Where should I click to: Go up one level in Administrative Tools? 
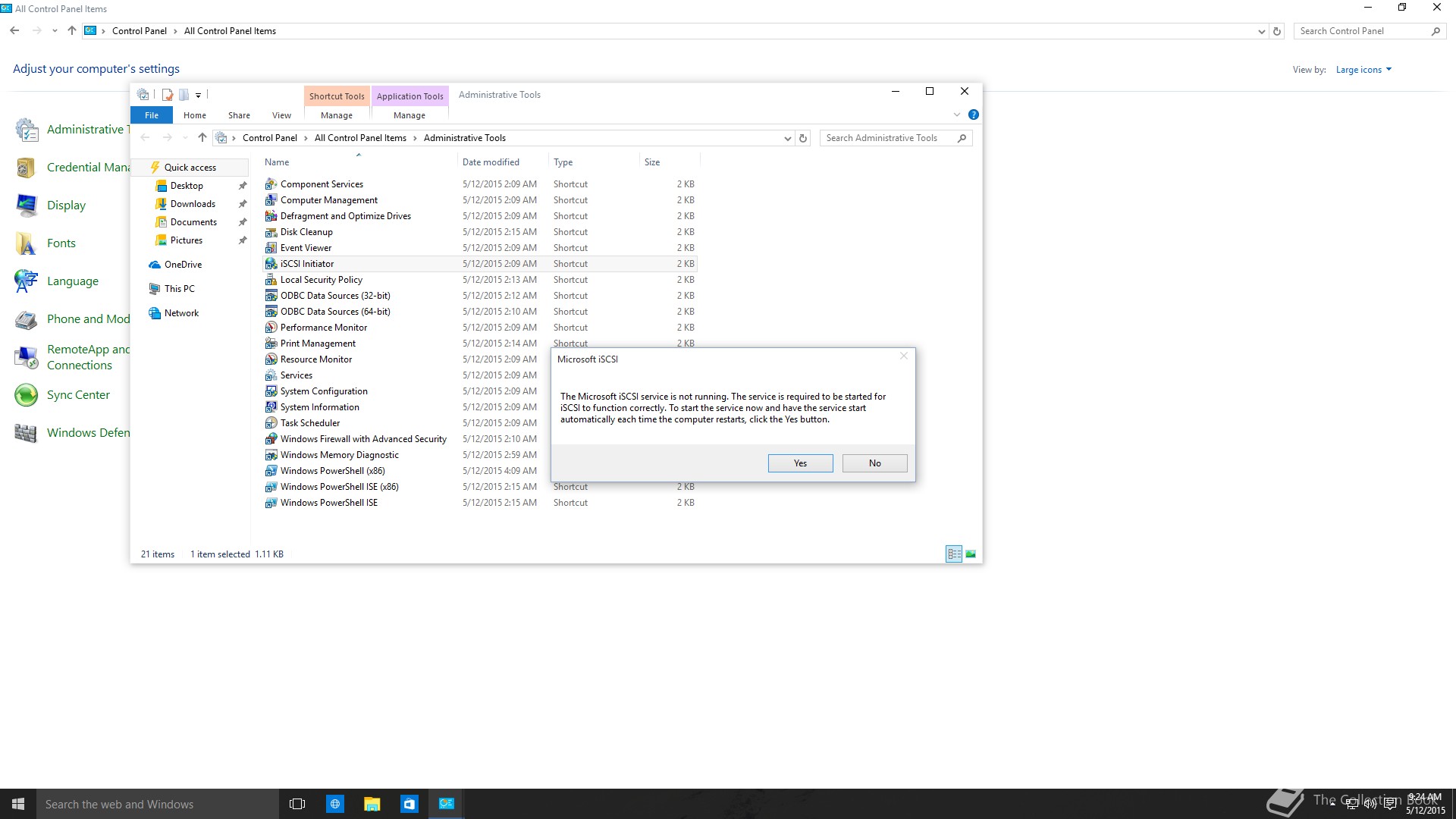[202, 138]
